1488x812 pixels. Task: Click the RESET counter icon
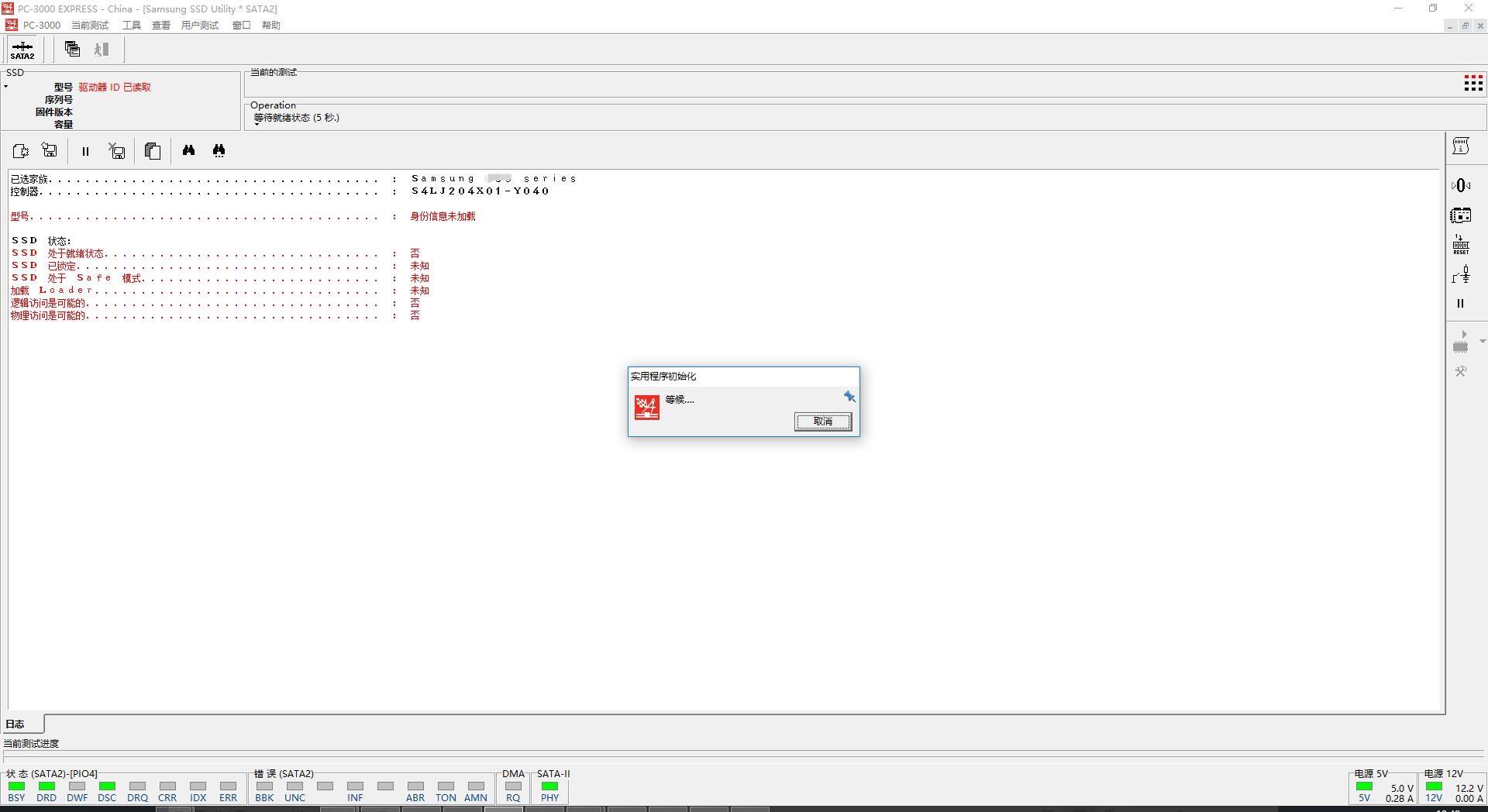click(x=1461, y=245)
